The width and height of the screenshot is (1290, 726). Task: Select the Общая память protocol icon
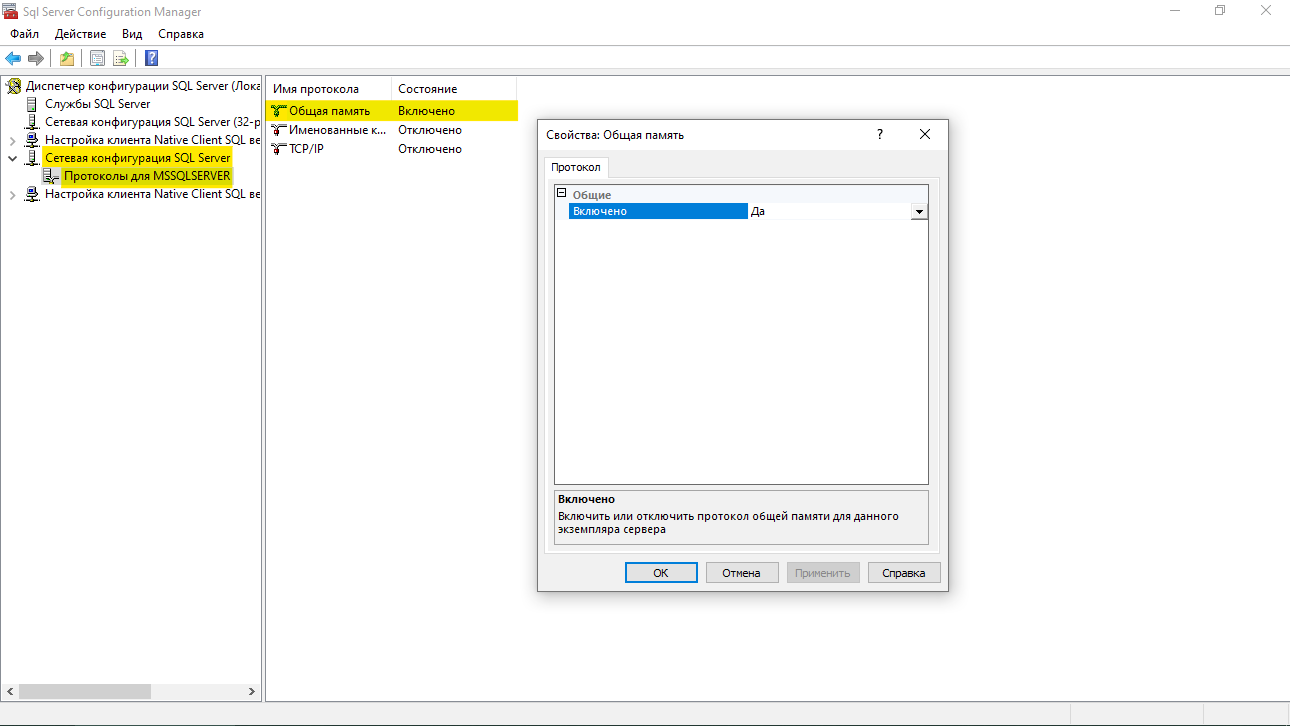[x=279, y=111]
